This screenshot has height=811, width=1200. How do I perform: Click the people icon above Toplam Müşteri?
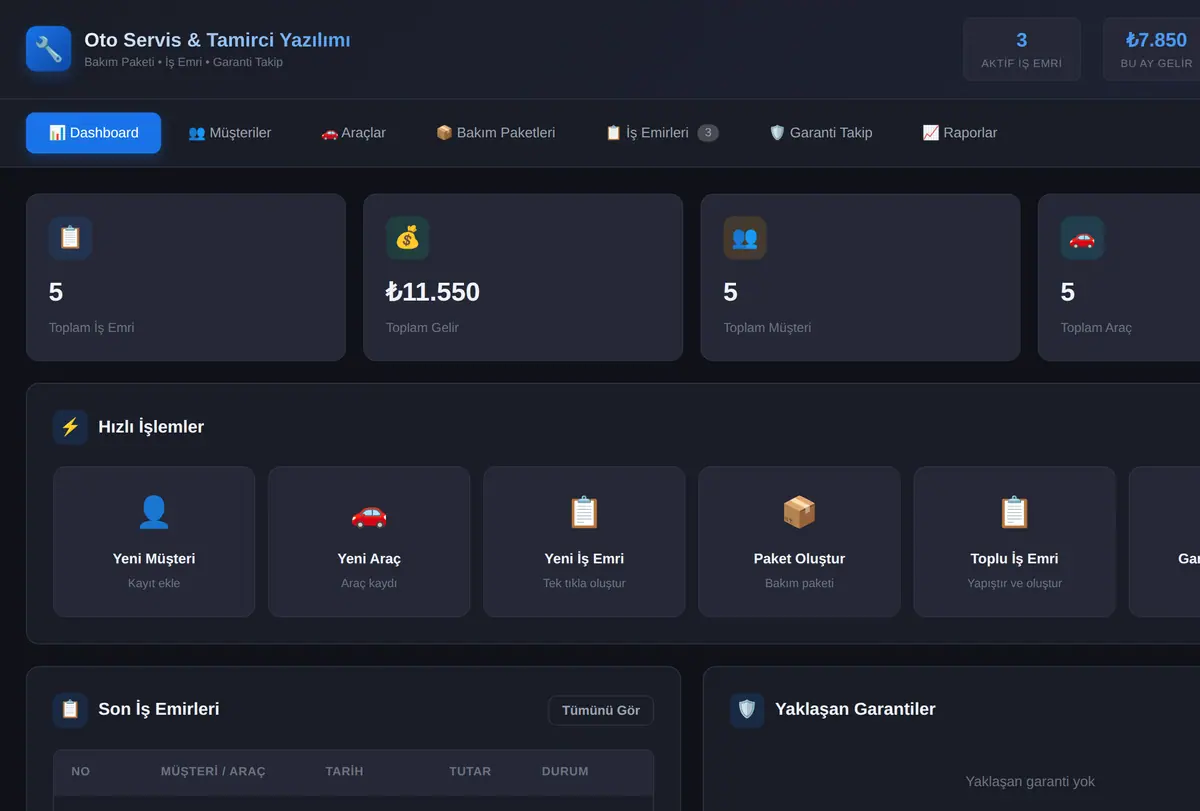pos(745,238)
